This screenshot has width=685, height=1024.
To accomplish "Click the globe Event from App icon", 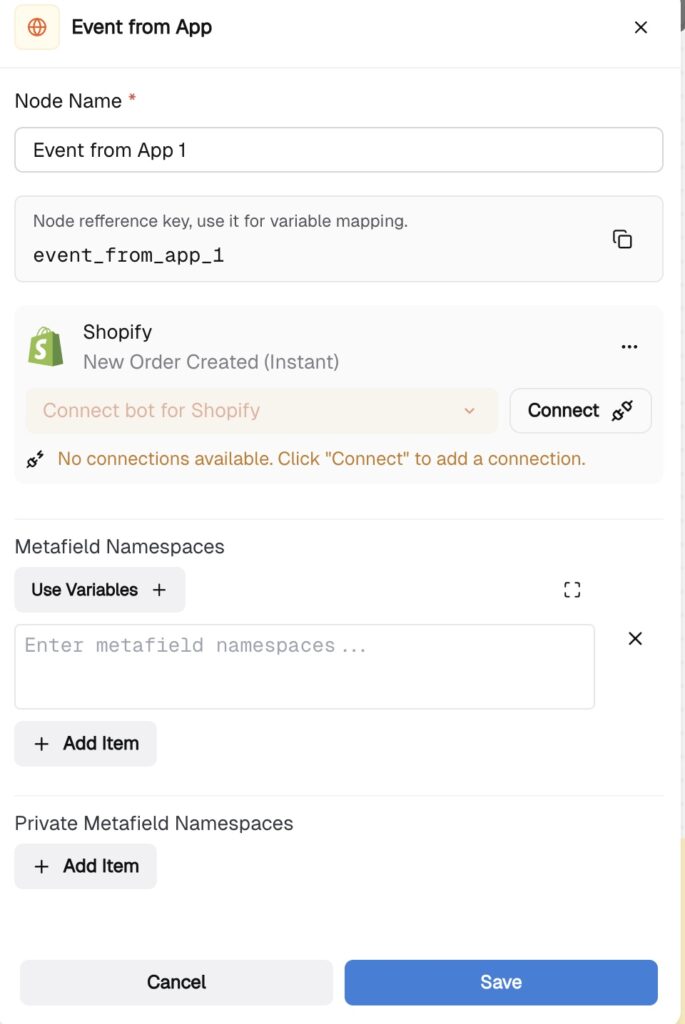I will [x=37, y=27].
